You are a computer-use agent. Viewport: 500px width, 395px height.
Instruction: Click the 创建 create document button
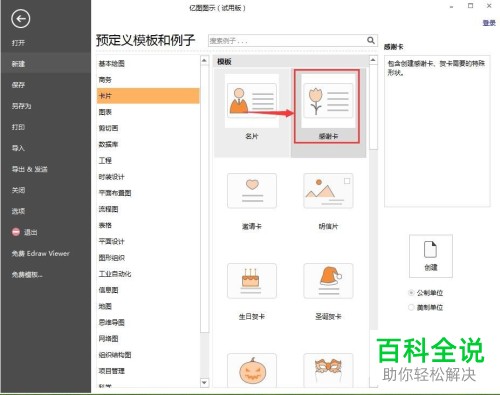431,256
